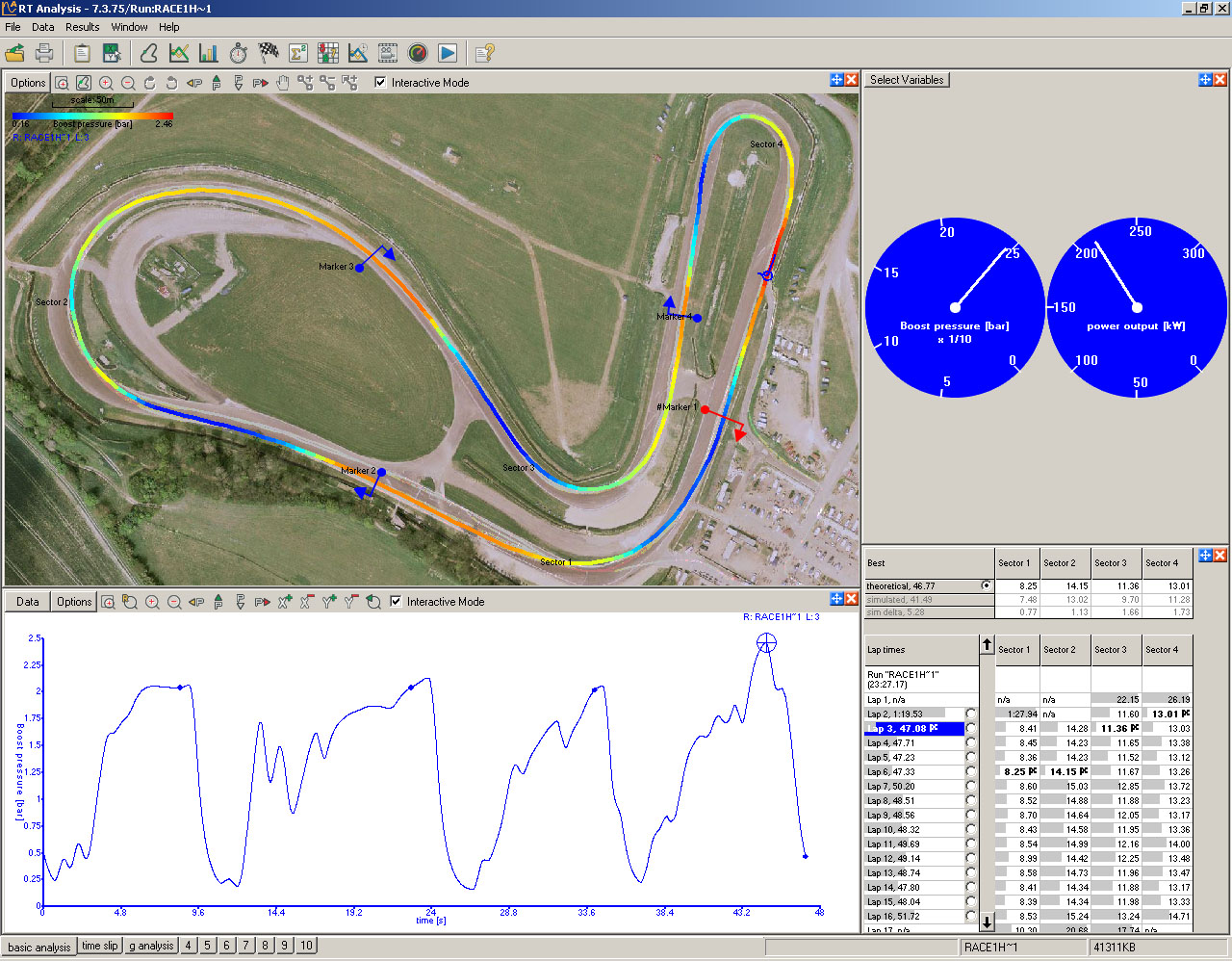Viewport: 1232px width, 961px height.
Task: Open the Results menu
Action: pos(83,27)
